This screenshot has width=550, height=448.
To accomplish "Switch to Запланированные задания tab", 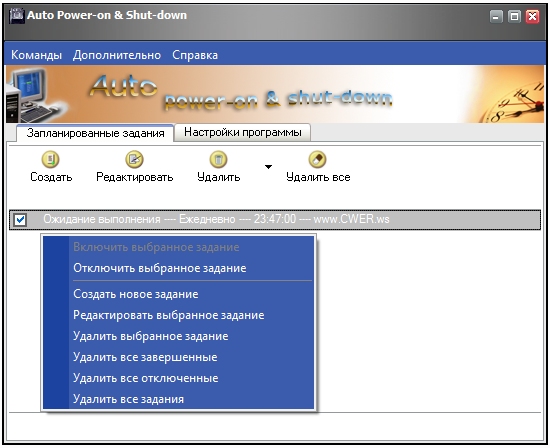I will 95,133.
